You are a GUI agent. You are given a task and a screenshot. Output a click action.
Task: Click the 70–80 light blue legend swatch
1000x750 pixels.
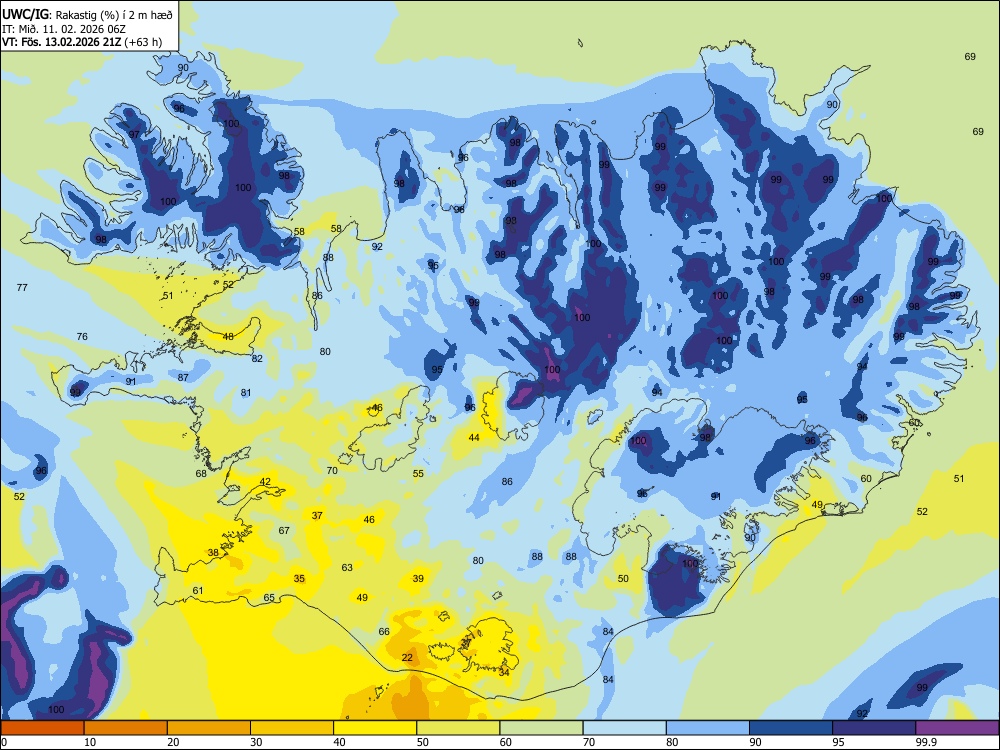(x=624, y=728)
